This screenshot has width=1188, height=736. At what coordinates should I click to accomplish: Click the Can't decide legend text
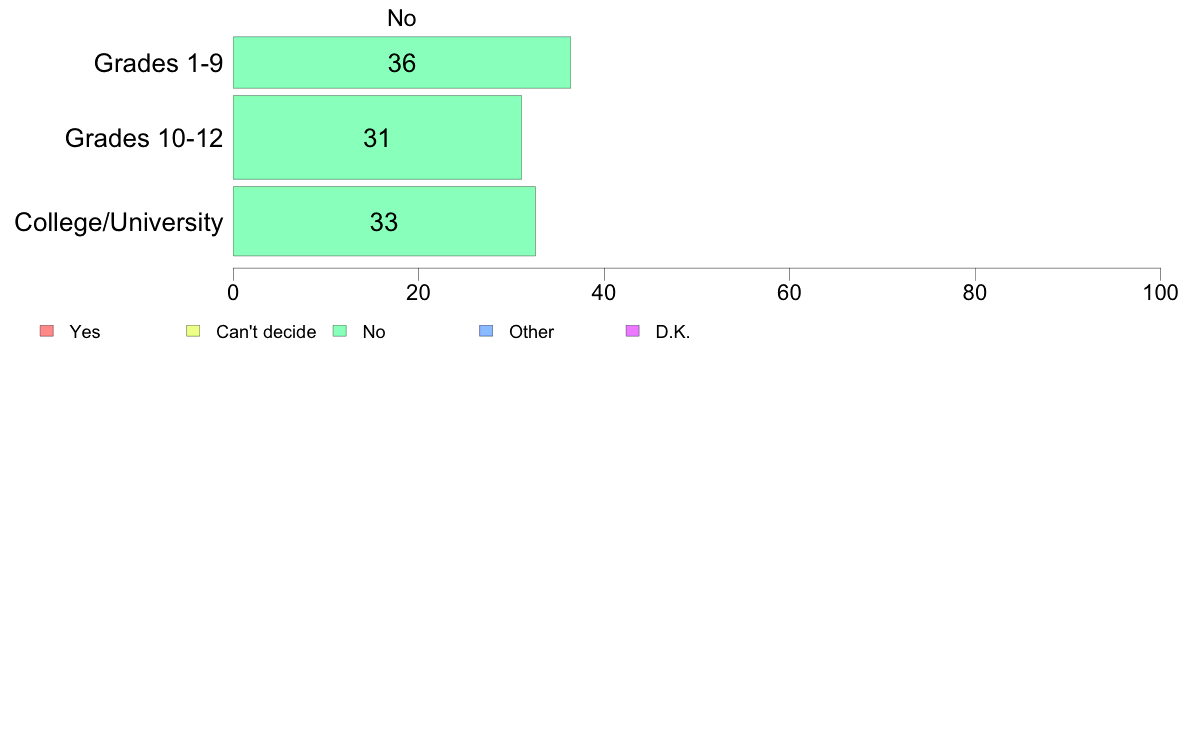pyautogui.click(x=266, y=332)
